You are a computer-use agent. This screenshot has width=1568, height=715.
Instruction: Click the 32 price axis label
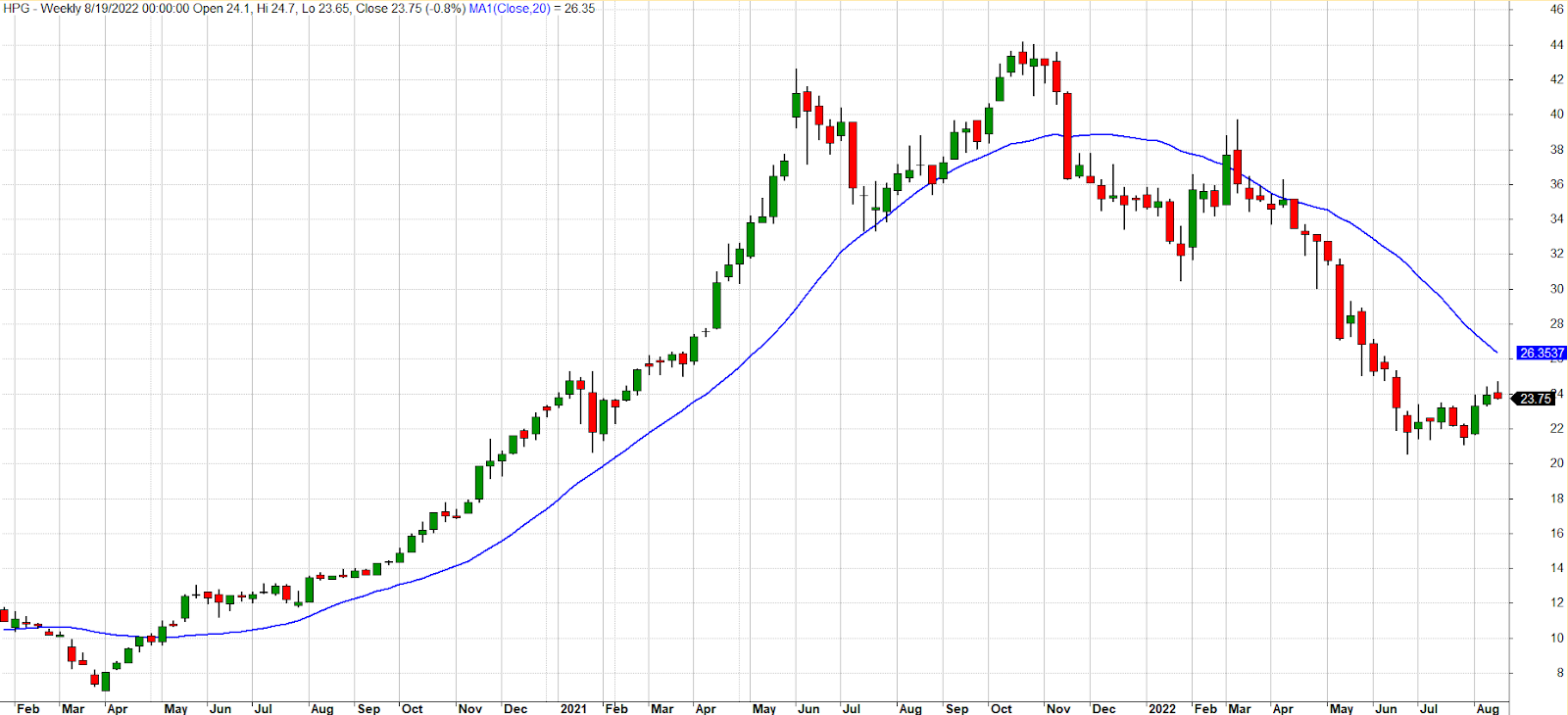[x=1557, y=254]
